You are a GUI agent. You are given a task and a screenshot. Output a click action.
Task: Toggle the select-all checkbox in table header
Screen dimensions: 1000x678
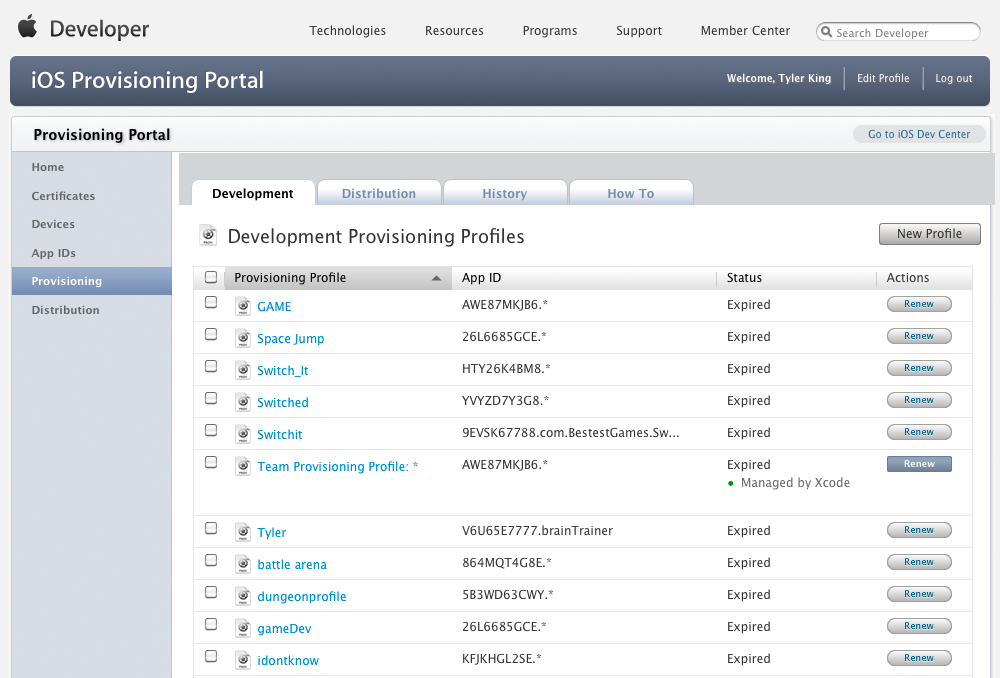pos(211,277)
